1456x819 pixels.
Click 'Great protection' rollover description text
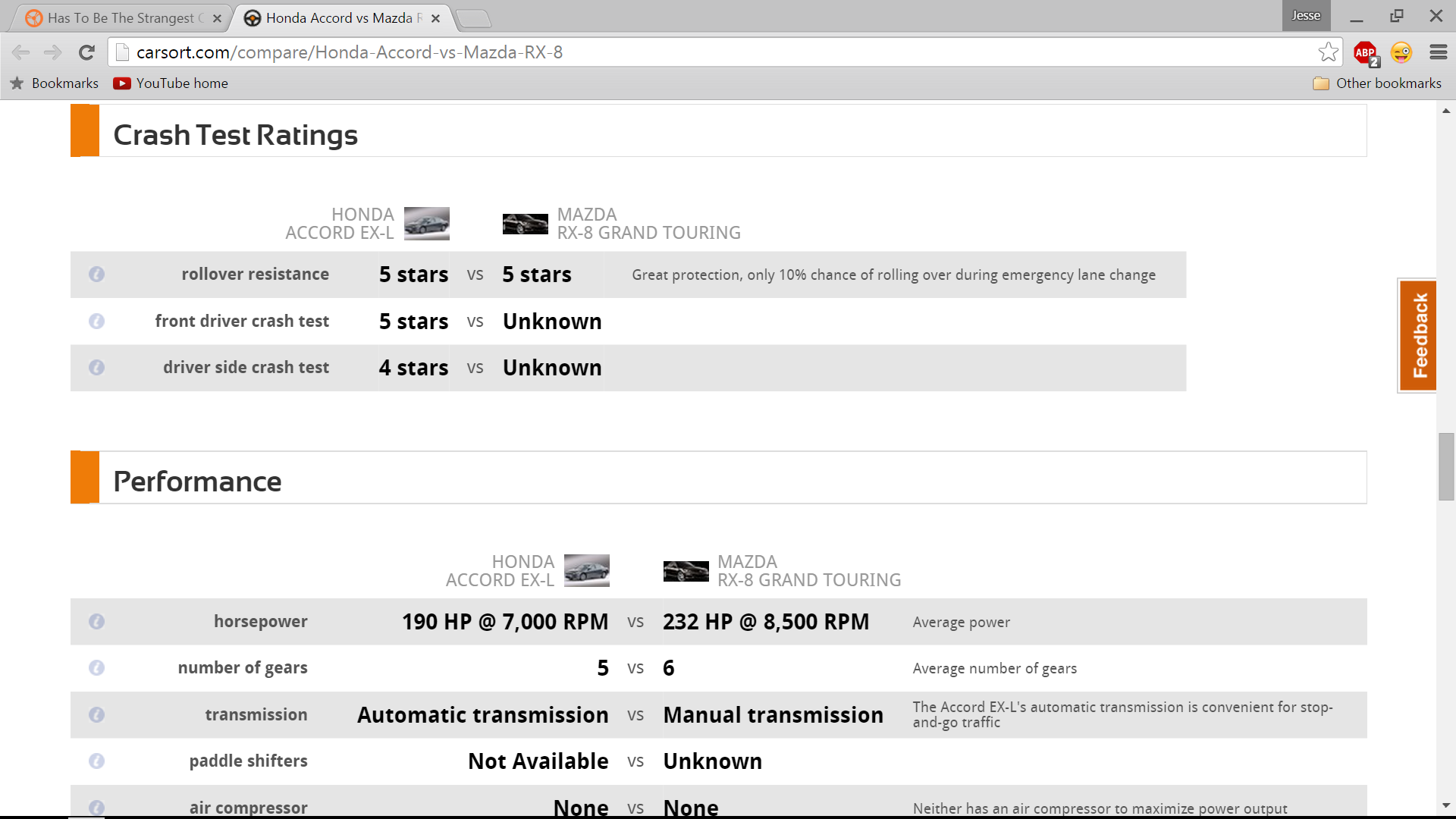point(893,275)
